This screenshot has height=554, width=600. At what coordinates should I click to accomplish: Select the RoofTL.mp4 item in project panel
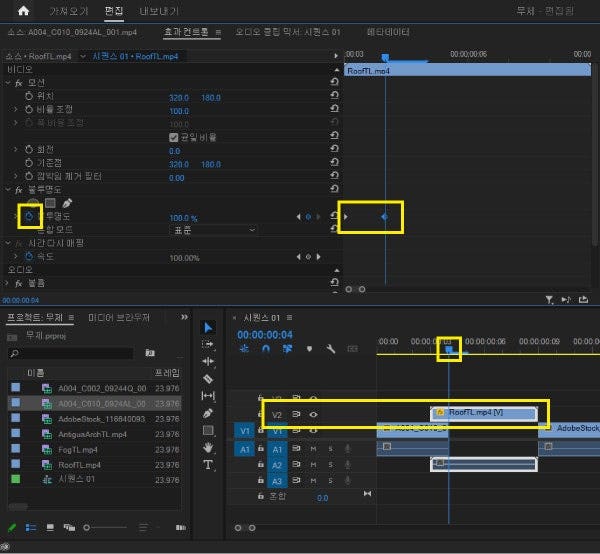tap(78, 465)
